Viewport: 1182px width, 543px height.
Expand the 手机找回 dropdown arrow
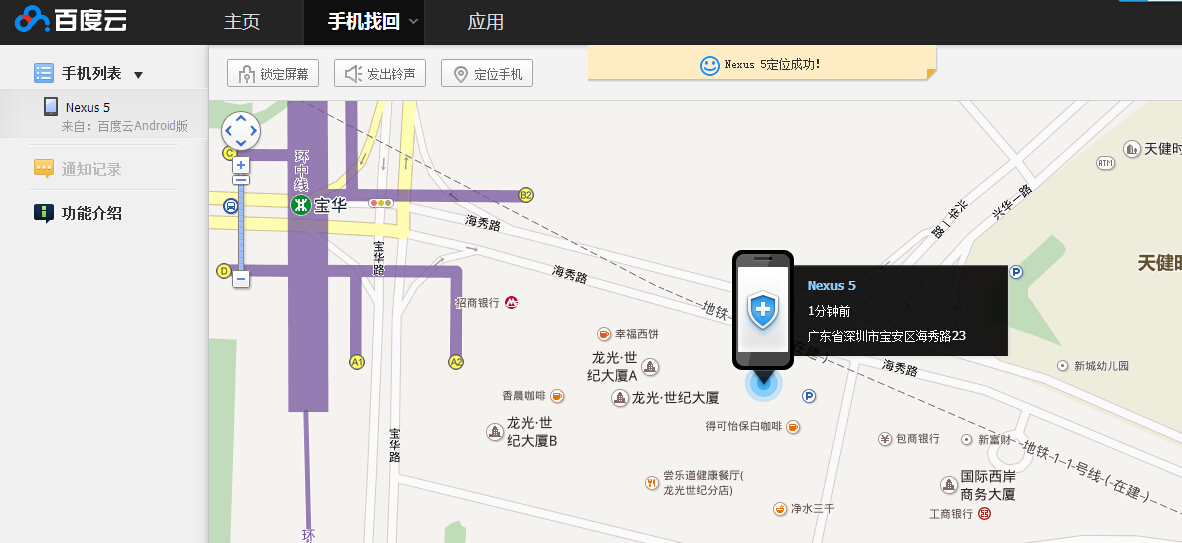(413, 22)
